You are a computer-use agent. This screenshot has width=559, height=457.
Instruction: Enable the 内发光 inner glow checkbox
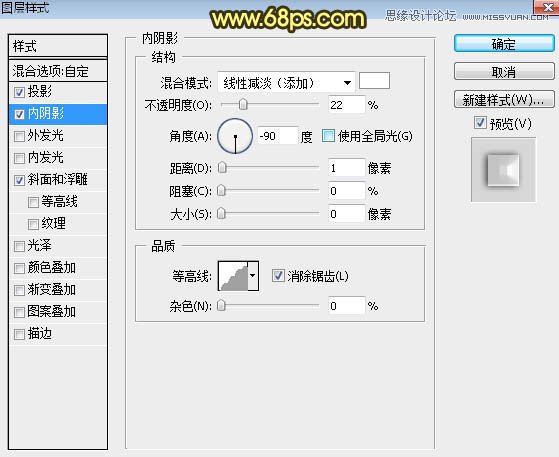pos(19,158)
